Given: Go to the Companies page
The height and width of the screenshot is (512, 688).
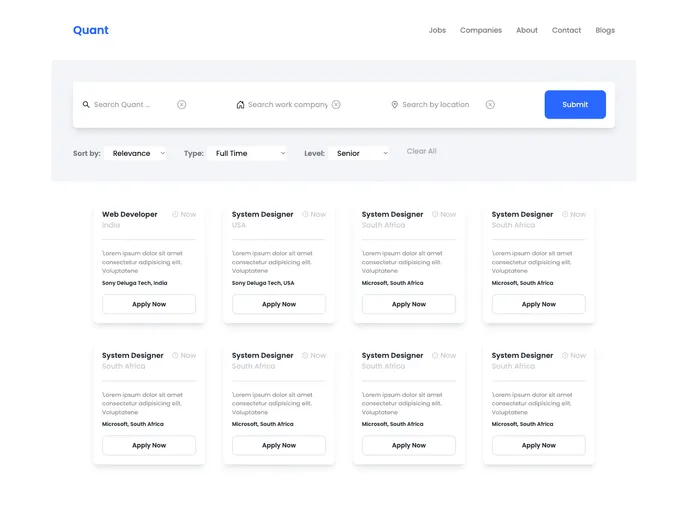Looking at the screenshot, I should point(481,30).
